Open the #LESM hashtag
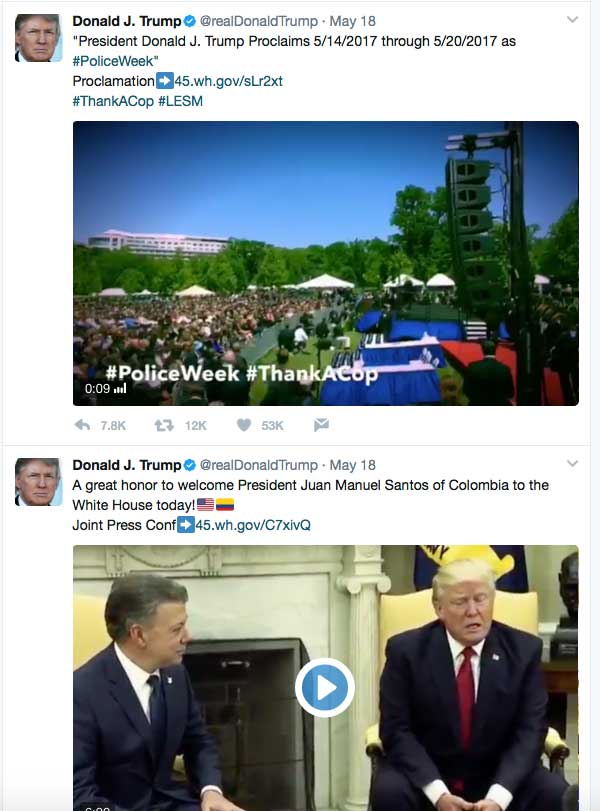The height and width of the screenshot is (811, 600). tap(181, 101)
